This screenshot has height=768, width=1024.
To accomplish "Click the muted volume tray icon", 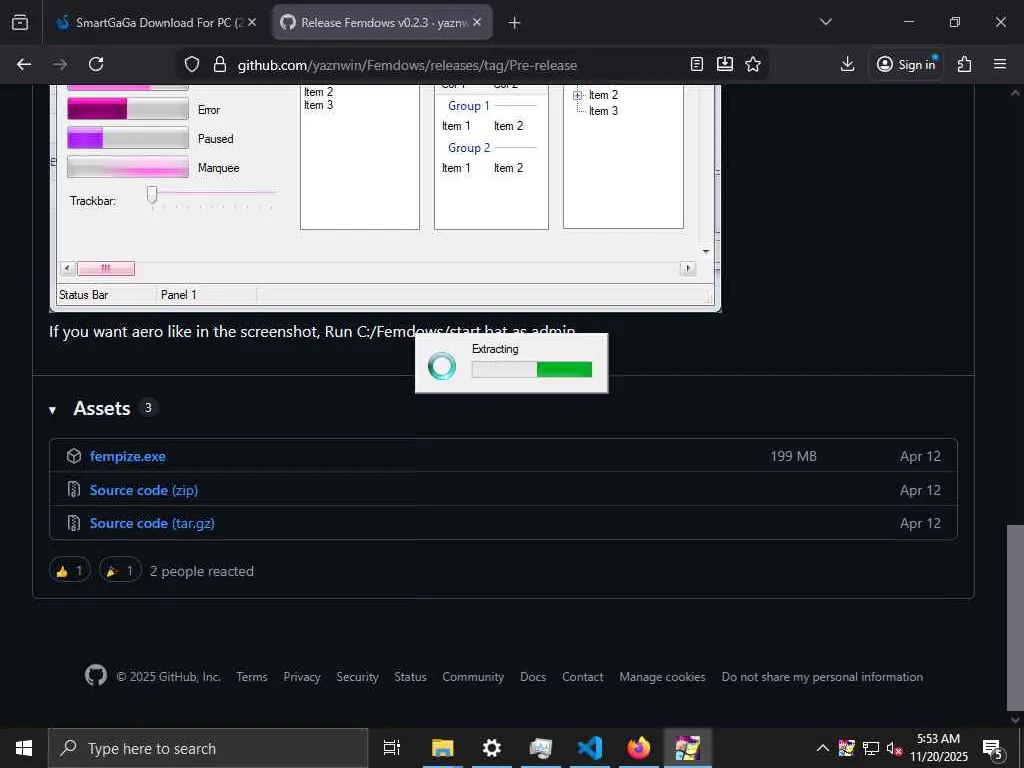I will point(893,748).
